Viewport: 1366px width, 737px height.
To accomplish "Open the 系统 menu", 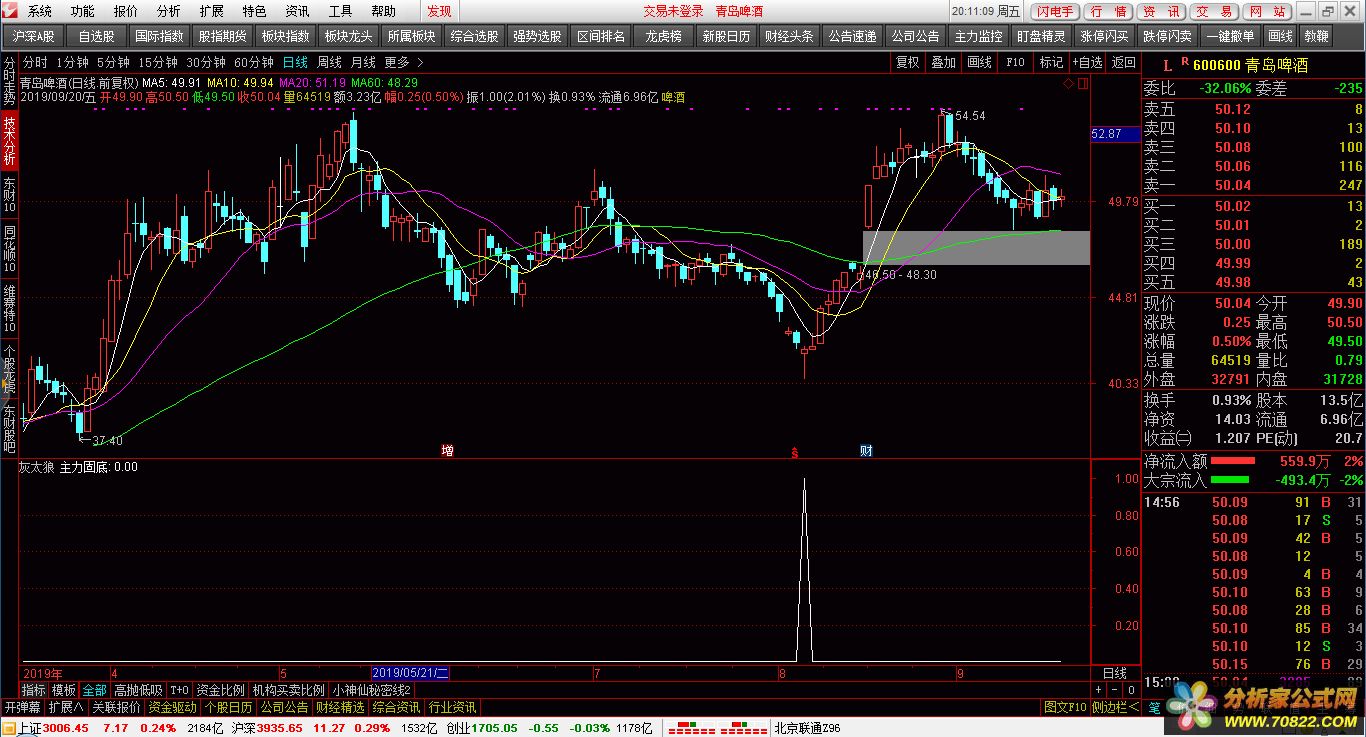I will (x=40, y=11).
